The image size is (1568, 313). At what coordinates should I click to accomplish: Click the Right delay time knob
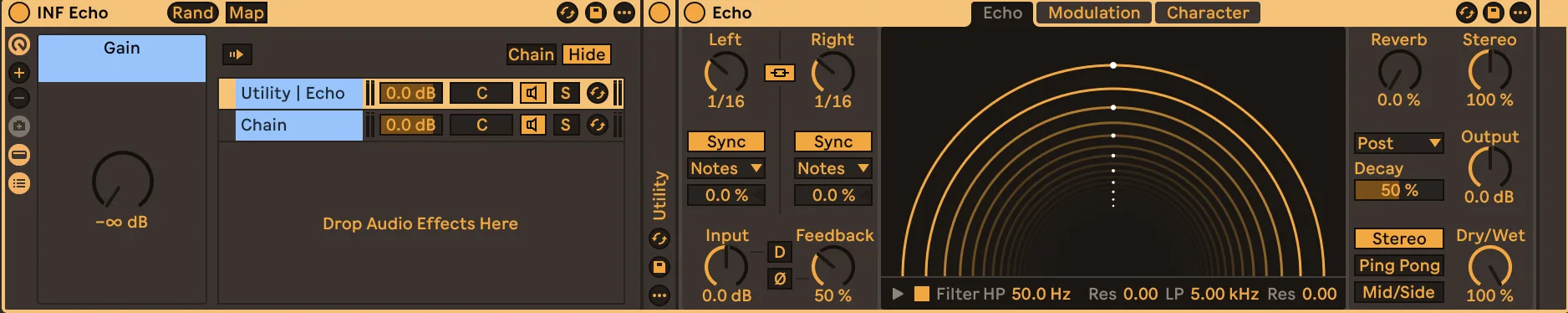(x=832, y=73)
